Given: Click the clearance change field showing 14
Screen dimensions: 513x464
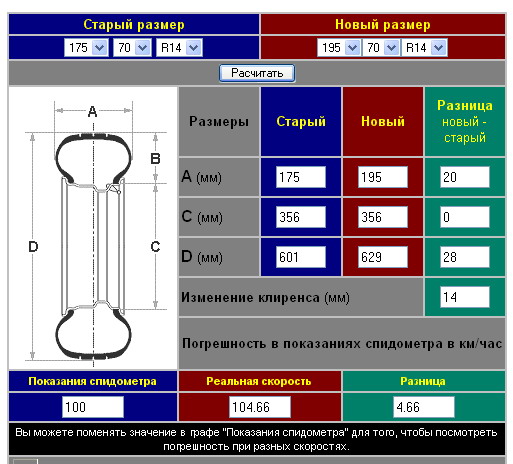Looking at the screenshot, I should pos(465,297).
